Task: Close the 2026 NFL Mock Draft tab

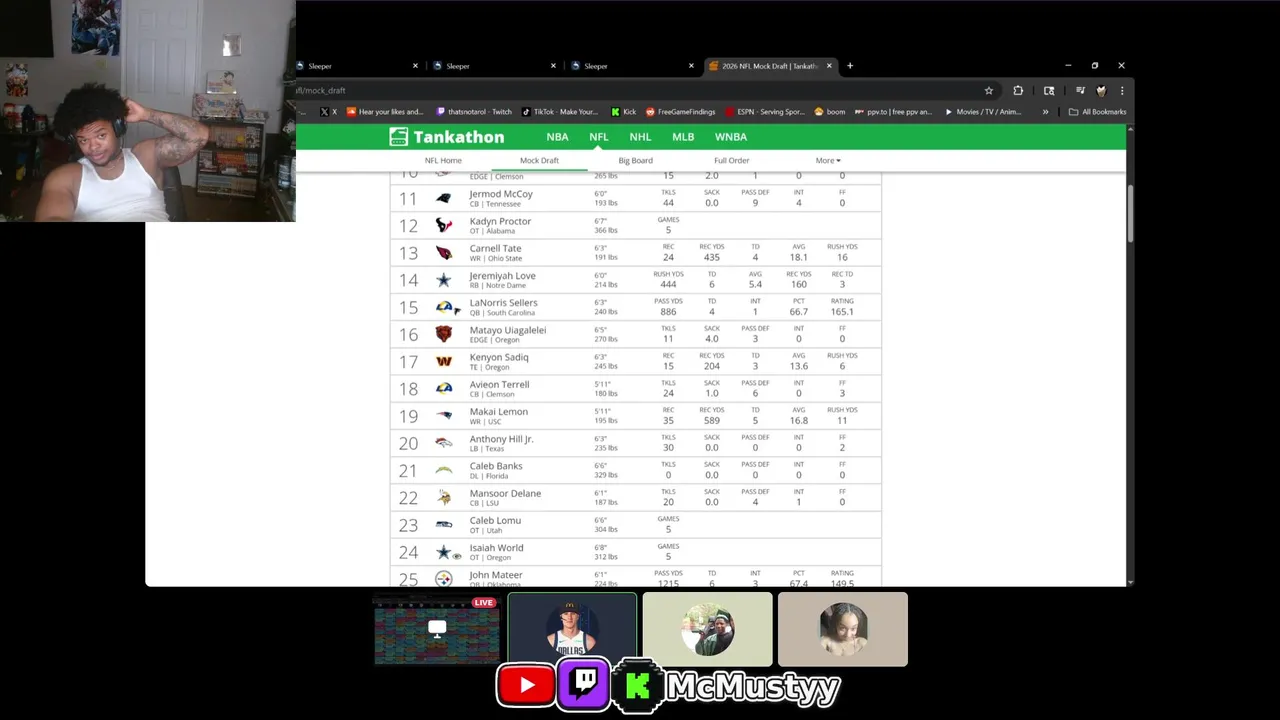Action: [x=829, y=66]
